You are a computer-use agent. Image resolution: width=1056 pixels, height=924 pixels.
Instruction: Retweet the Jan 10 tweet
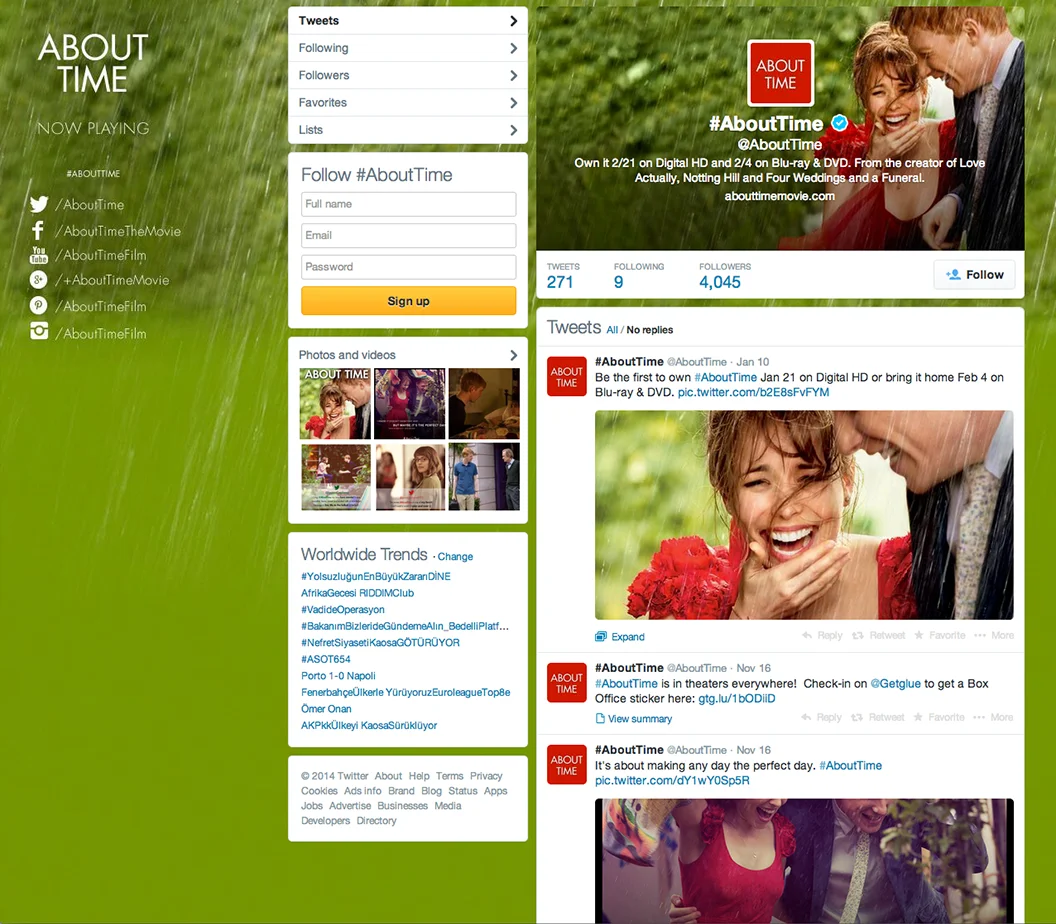point(879,635)
